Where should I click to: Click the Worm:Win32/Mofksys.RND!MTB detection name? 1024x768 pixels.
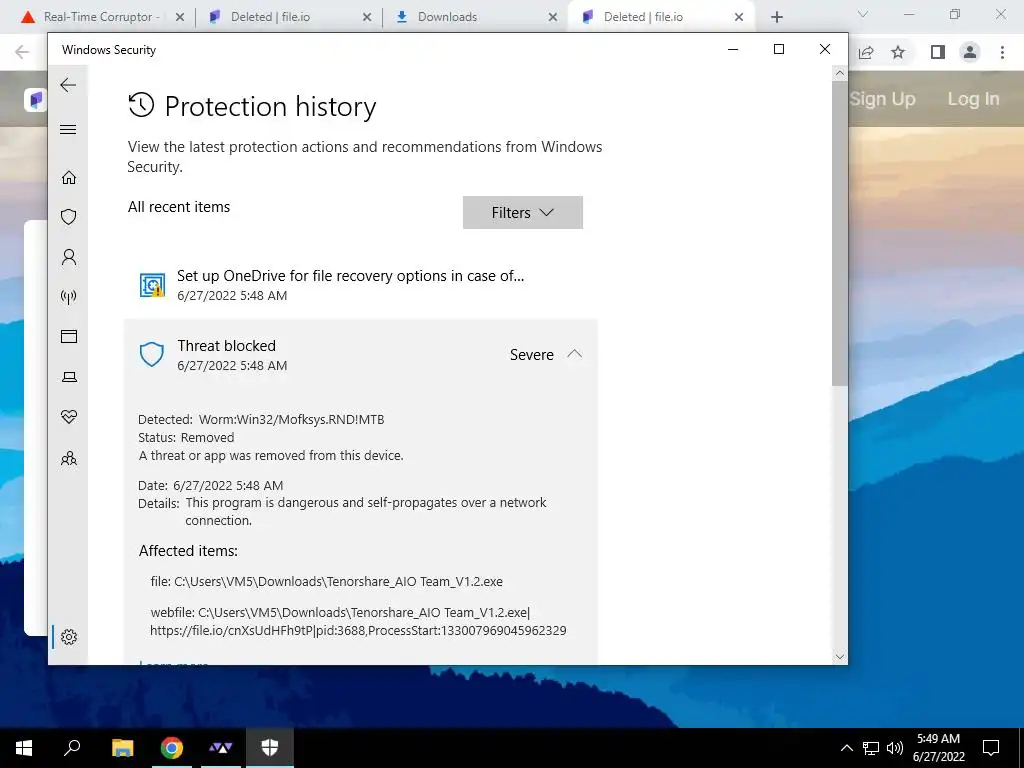(x=291, y=419)
